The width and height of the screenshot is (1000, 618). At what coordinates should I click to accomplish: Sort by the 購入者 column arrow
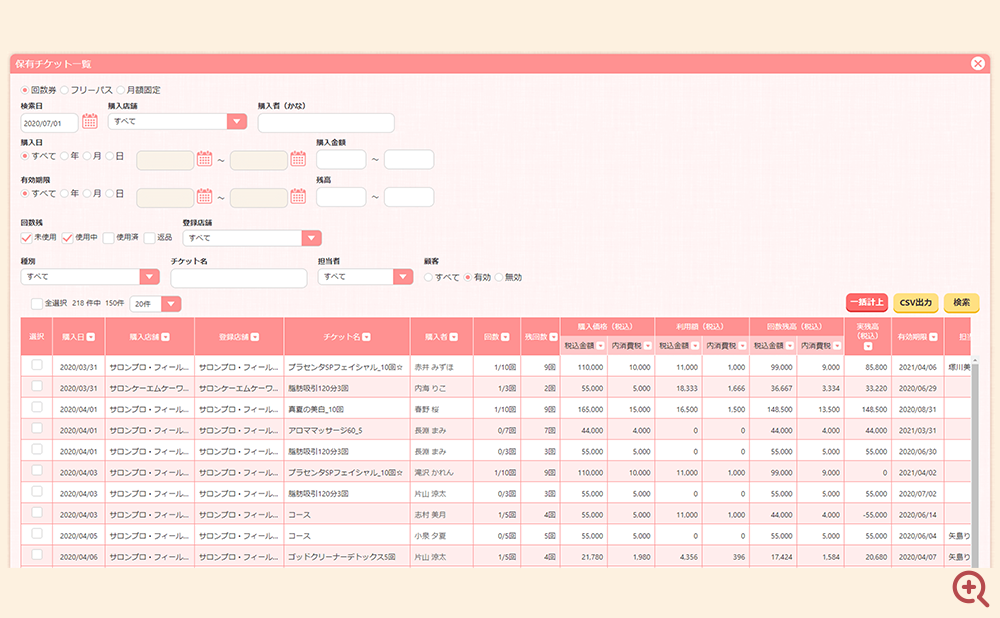454,337
